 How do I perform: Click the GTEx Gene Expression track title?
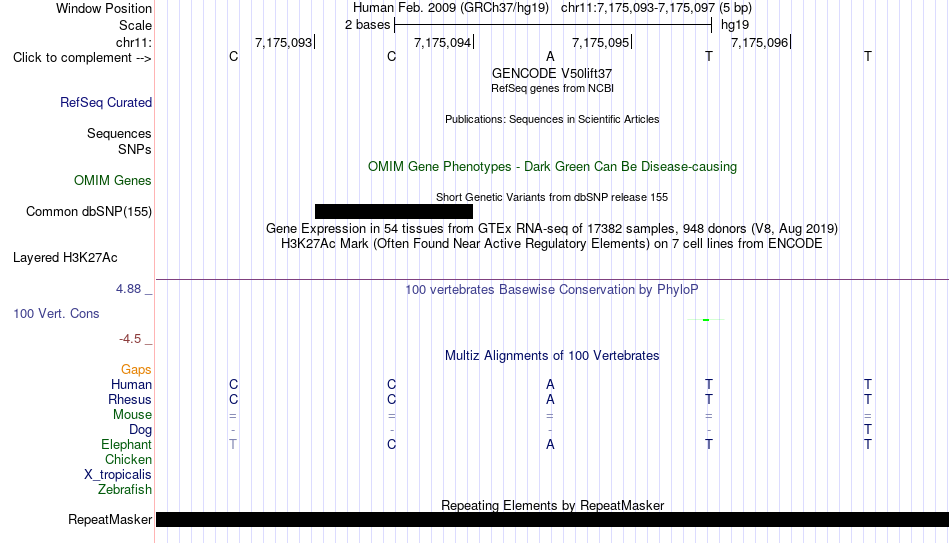[x=552, y=228]
